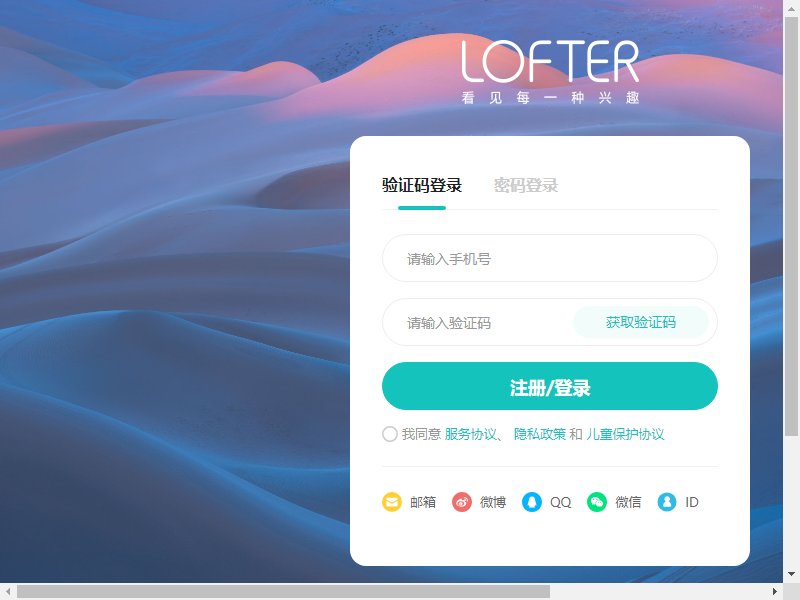Click the blue ID user icon

pos(666,502)
